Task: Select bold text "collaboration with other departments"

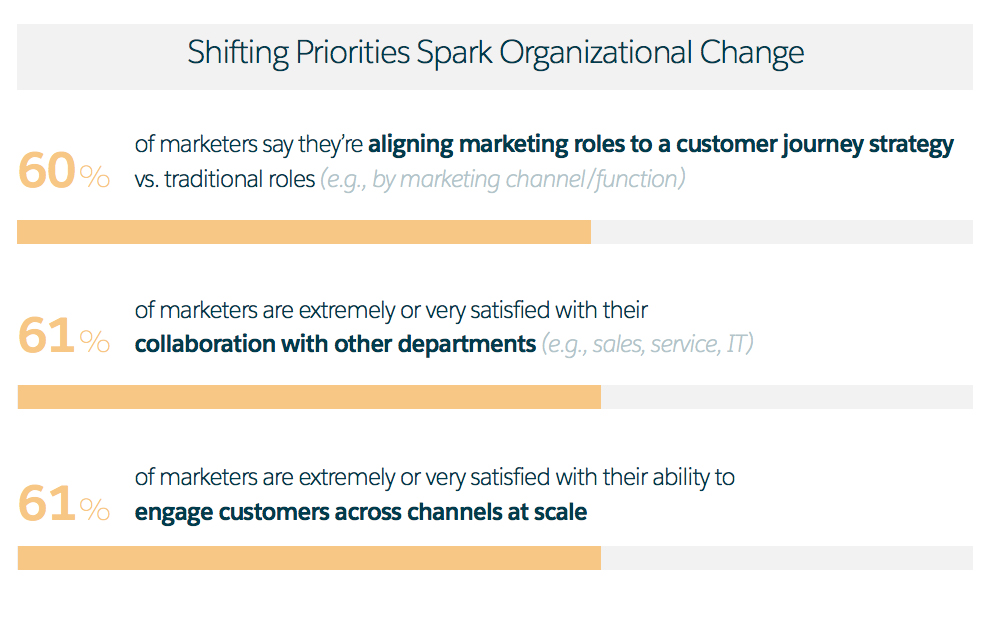Action: pyautogui.click(x=335, y=345)
